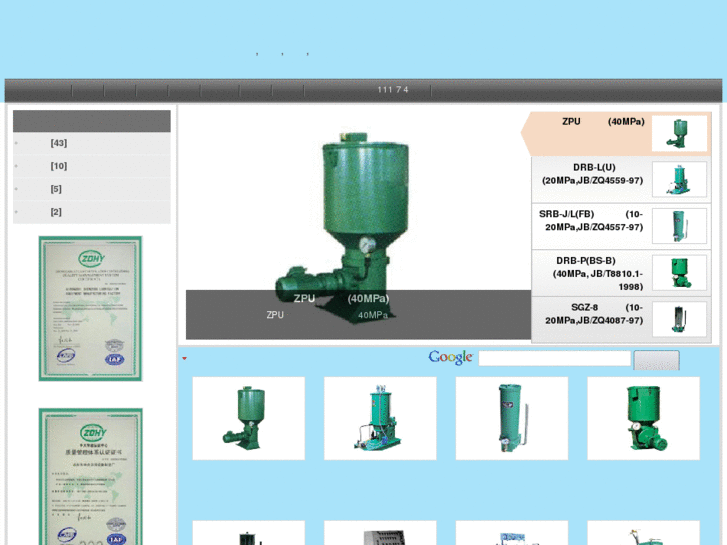The width and height of the screenshot is (727, 545).
Task: Open second product grid DRB-L pump image
Action: (380, 418)
